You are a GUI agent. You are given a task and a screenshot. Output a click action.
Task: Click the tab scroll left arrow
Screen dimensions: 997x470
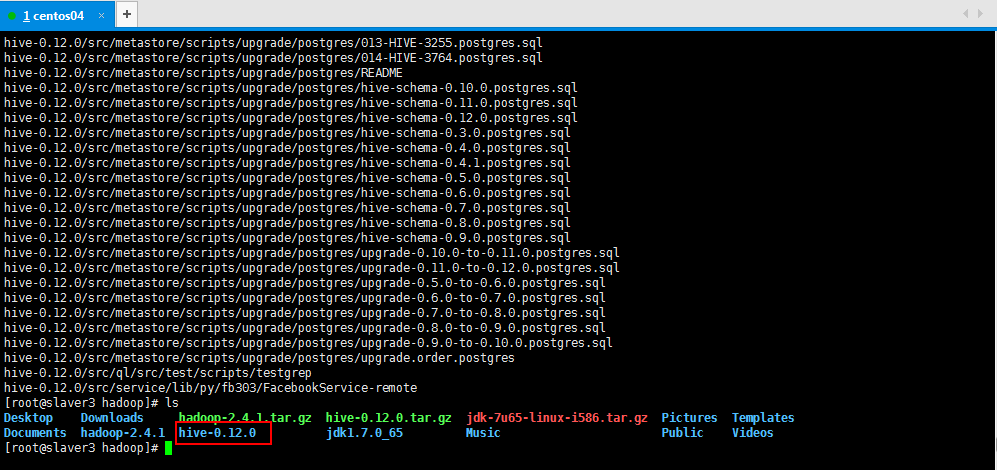coord(965,14)
